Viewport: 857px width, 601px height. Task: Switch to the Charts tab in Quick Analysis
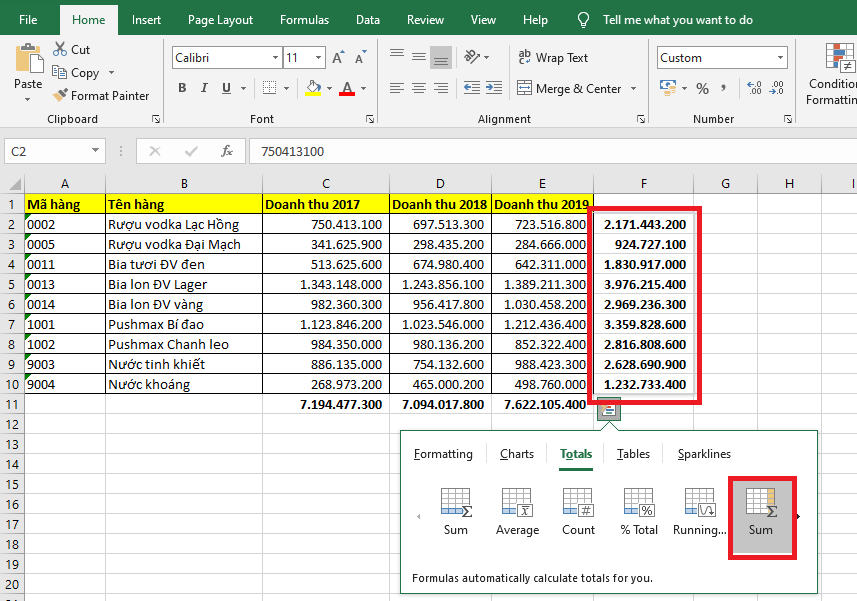coord(516,454)
